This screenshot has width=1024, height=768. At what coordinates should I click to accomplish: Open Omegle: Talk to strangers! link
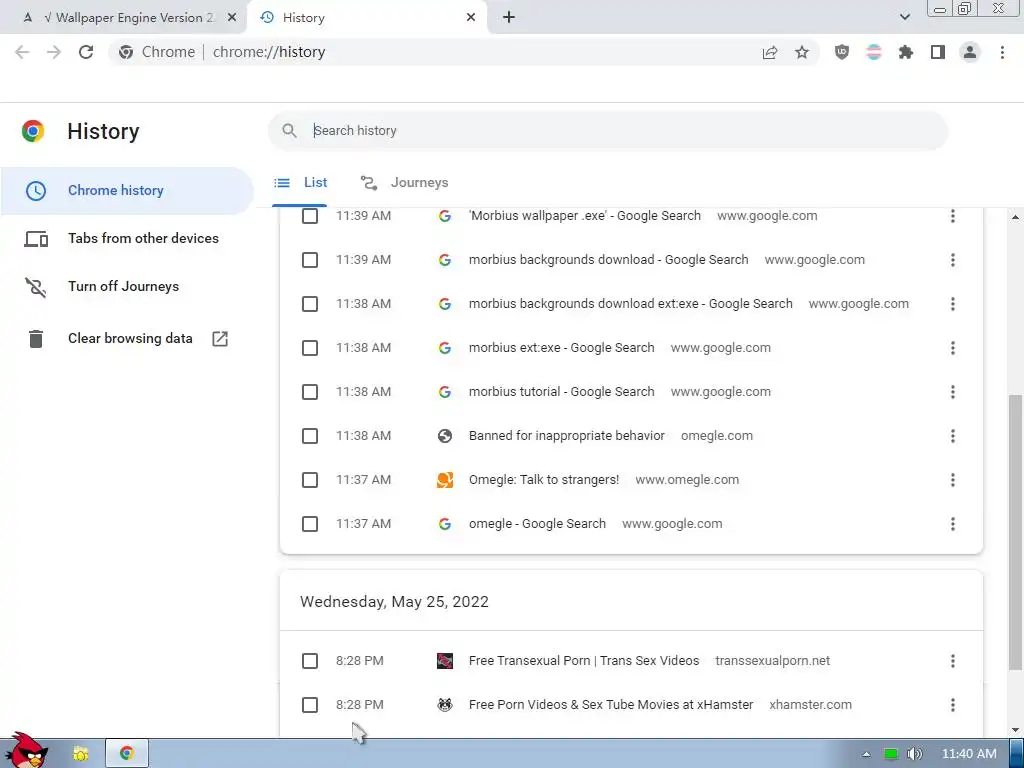(x=544, y=480)
